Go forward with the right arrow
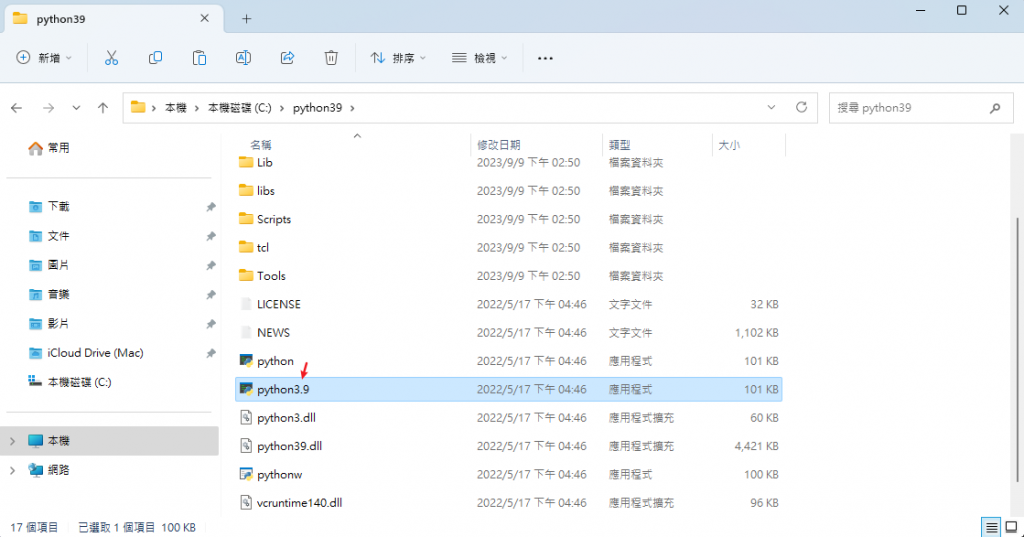This screenshot has height=537, width=1024. pyautogui.click(x=48, y=108)
